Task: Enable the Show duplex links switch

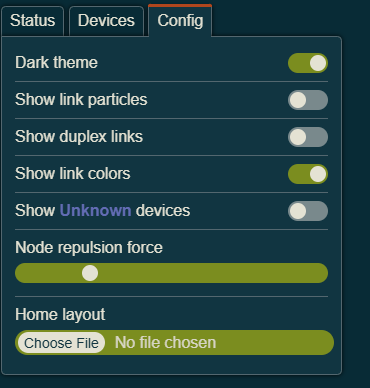Action: point(308,137)
